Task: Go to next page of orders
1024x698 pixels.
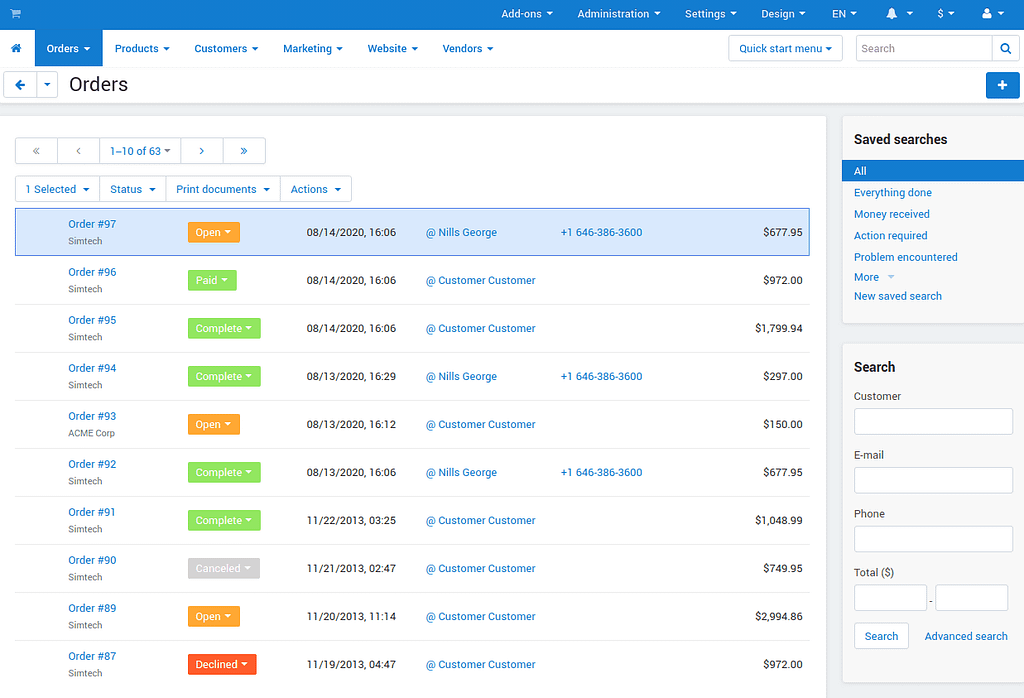Action: [x=202, y=151]
